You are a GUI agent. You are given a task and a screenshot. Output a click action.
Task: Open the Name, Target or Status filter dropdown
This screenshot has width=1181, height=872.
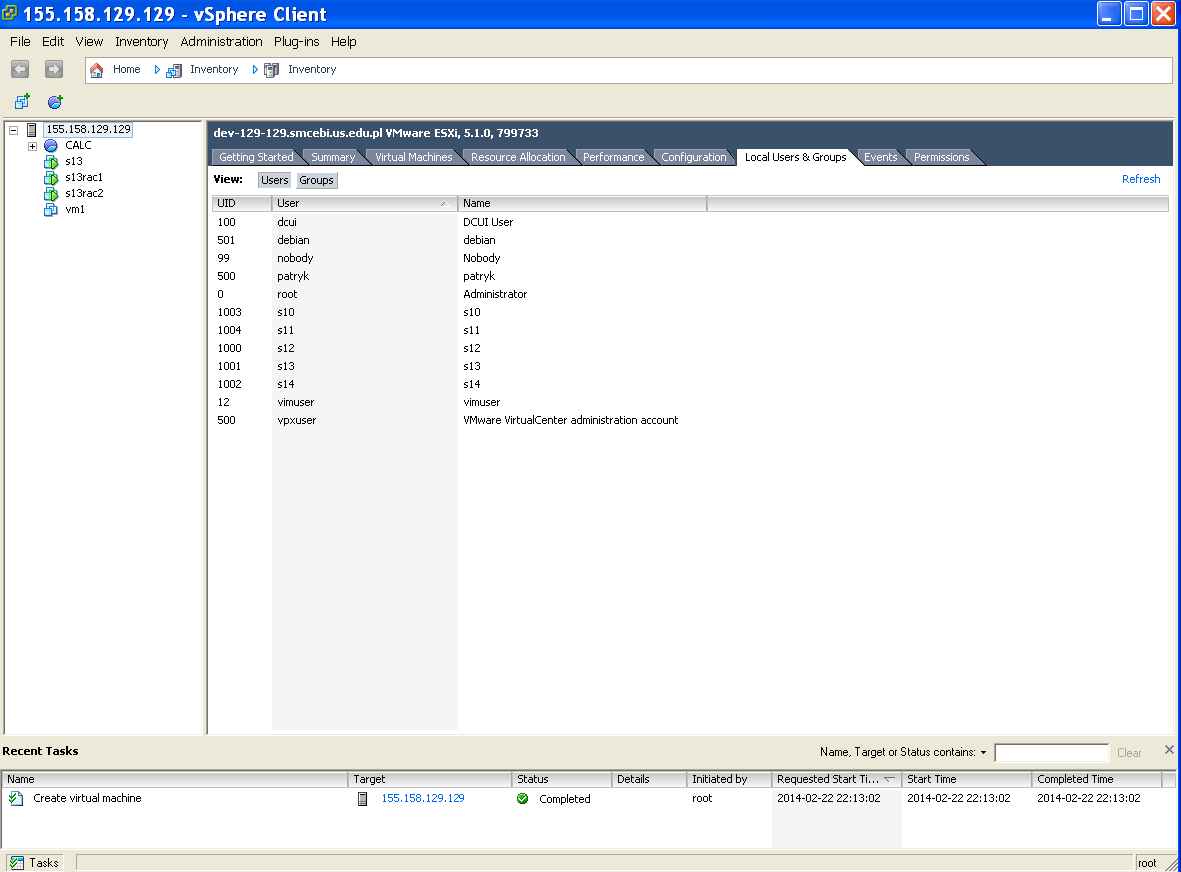click(x=983, y=752)
